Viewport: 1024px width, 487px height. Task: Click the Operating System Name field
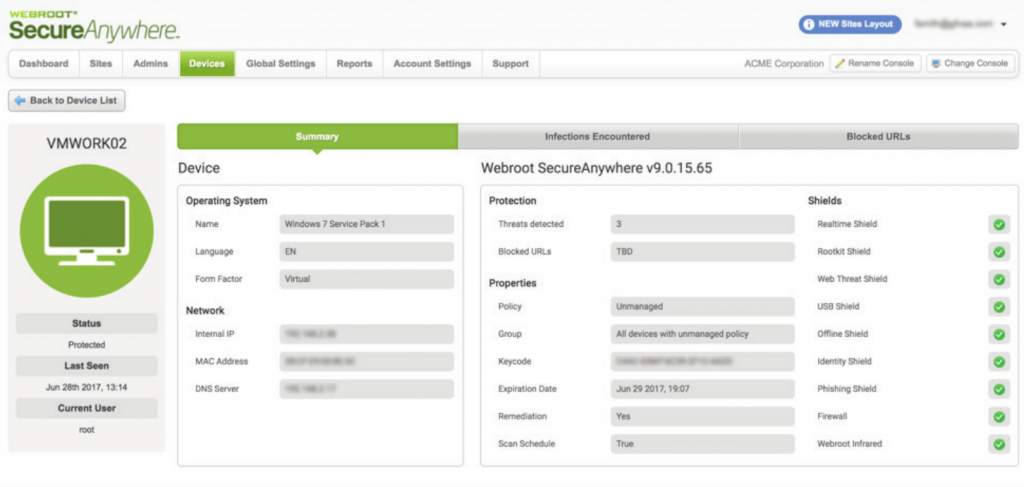pyautogui.click(x=366, y=225)
